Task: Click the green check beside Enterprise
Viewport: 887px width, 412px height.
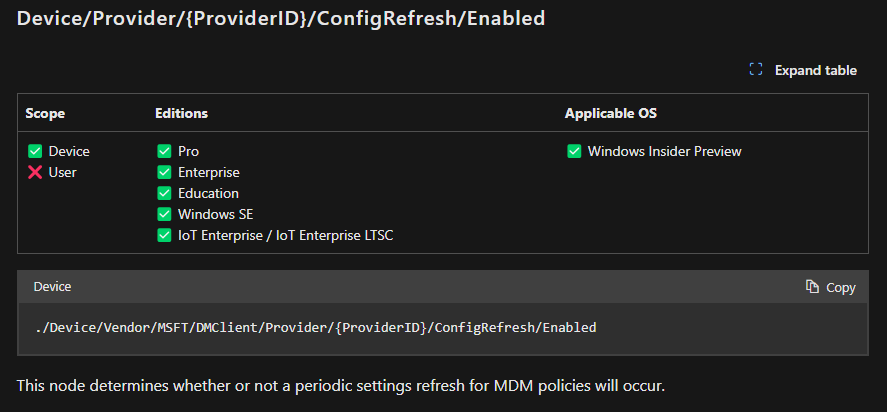Action: (164, 172)
